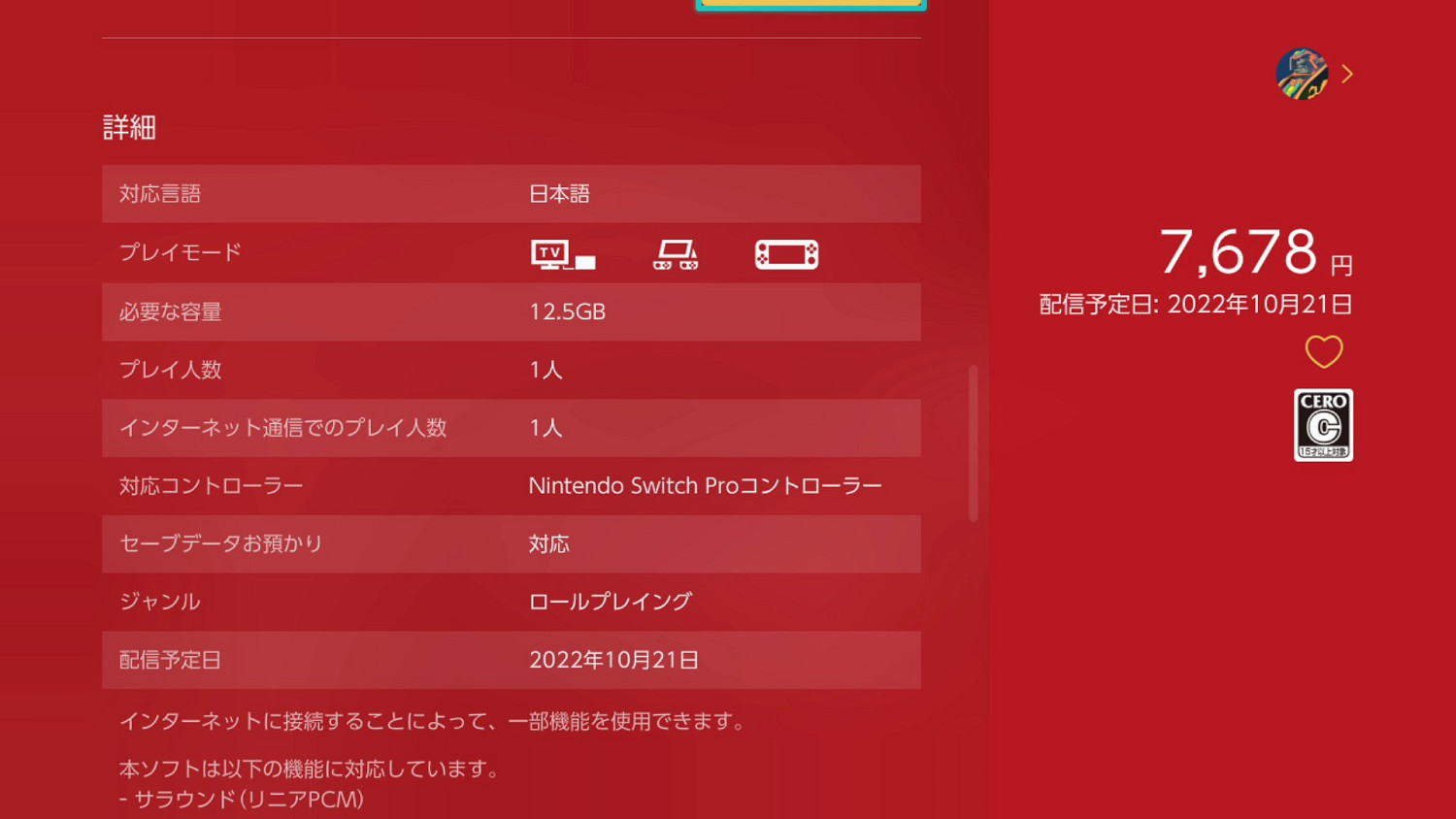
Task: Click the ロールプレイング genre entry
Action: pyautogui.click(x=610, y=601)
